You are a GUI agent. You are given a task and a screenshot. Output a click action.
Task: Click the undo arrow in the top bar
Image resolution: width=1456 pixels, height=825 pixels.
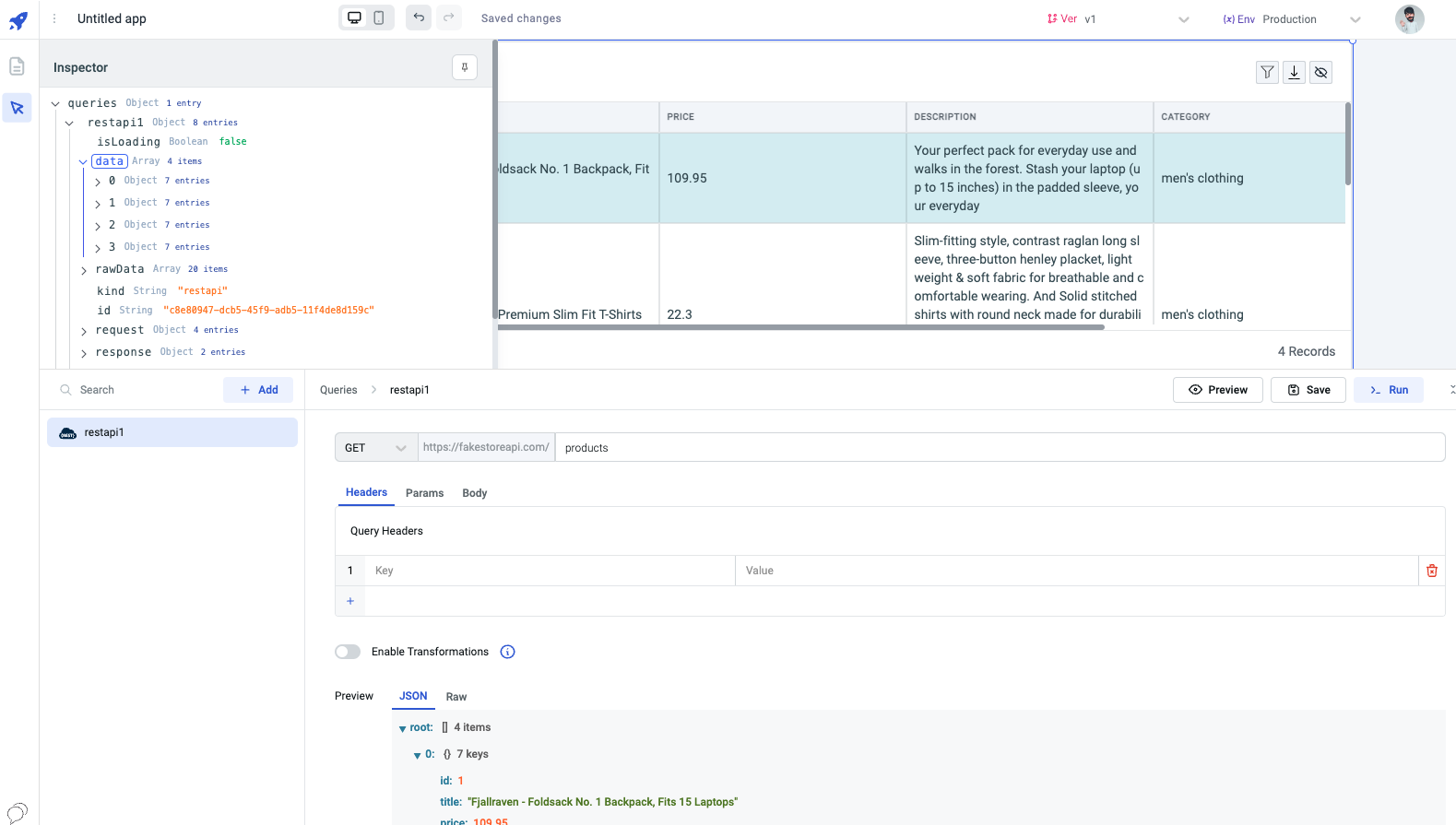click(x=419, y=18)
